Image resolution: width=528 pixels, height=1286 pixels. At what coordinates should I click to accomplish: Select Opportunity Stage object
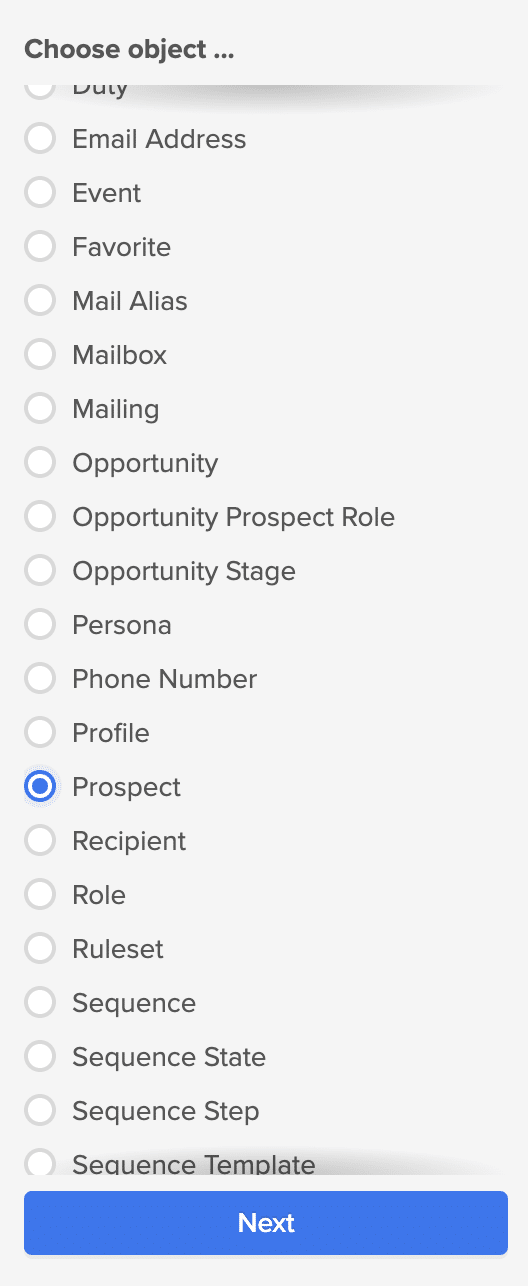point(40,571)
